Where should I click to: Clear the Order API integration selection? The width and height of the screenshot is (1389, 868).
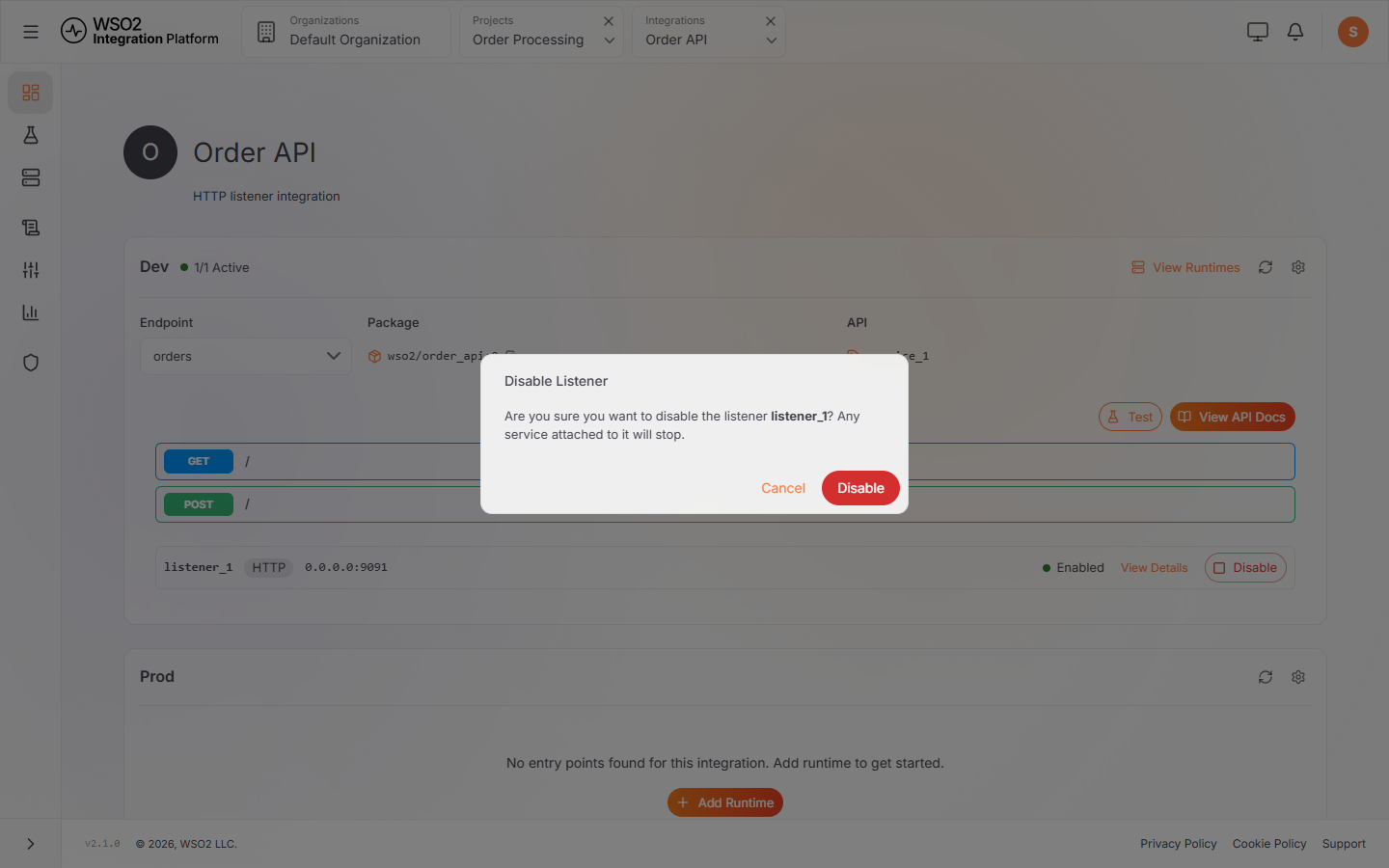click(x=771, y=21)
